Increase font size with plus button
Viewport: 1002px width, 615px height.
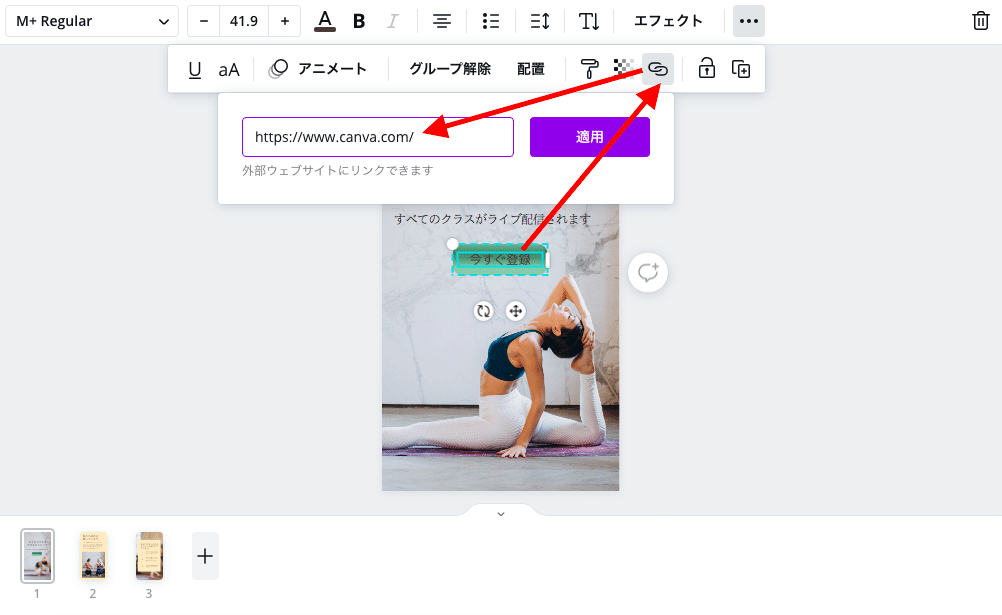tap(285, 21)
